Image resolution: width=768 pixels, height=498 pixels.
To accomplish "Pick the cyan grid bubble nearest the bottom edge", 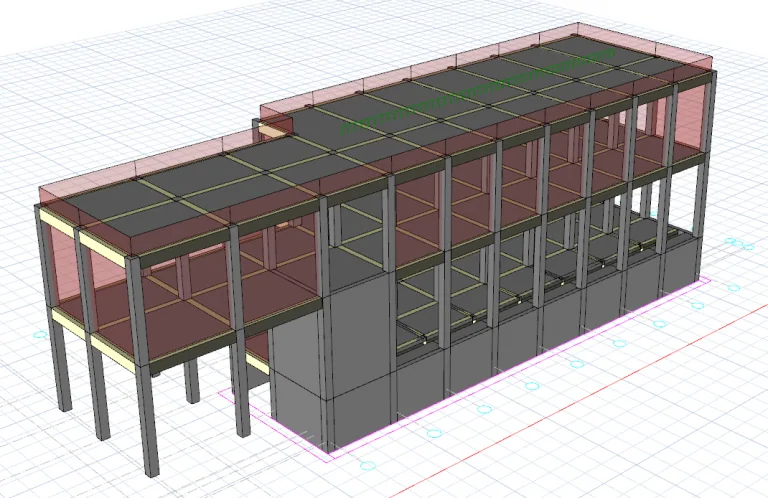I will (368, 465).
